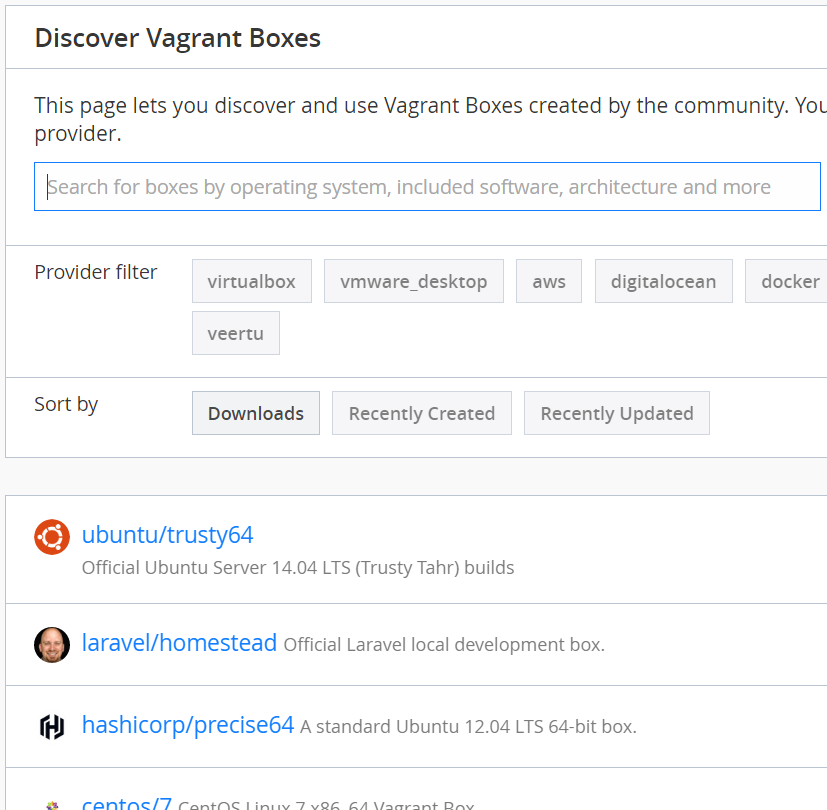Select the veertu provider filter
This screenshot has width=827, height=810.
236,334
